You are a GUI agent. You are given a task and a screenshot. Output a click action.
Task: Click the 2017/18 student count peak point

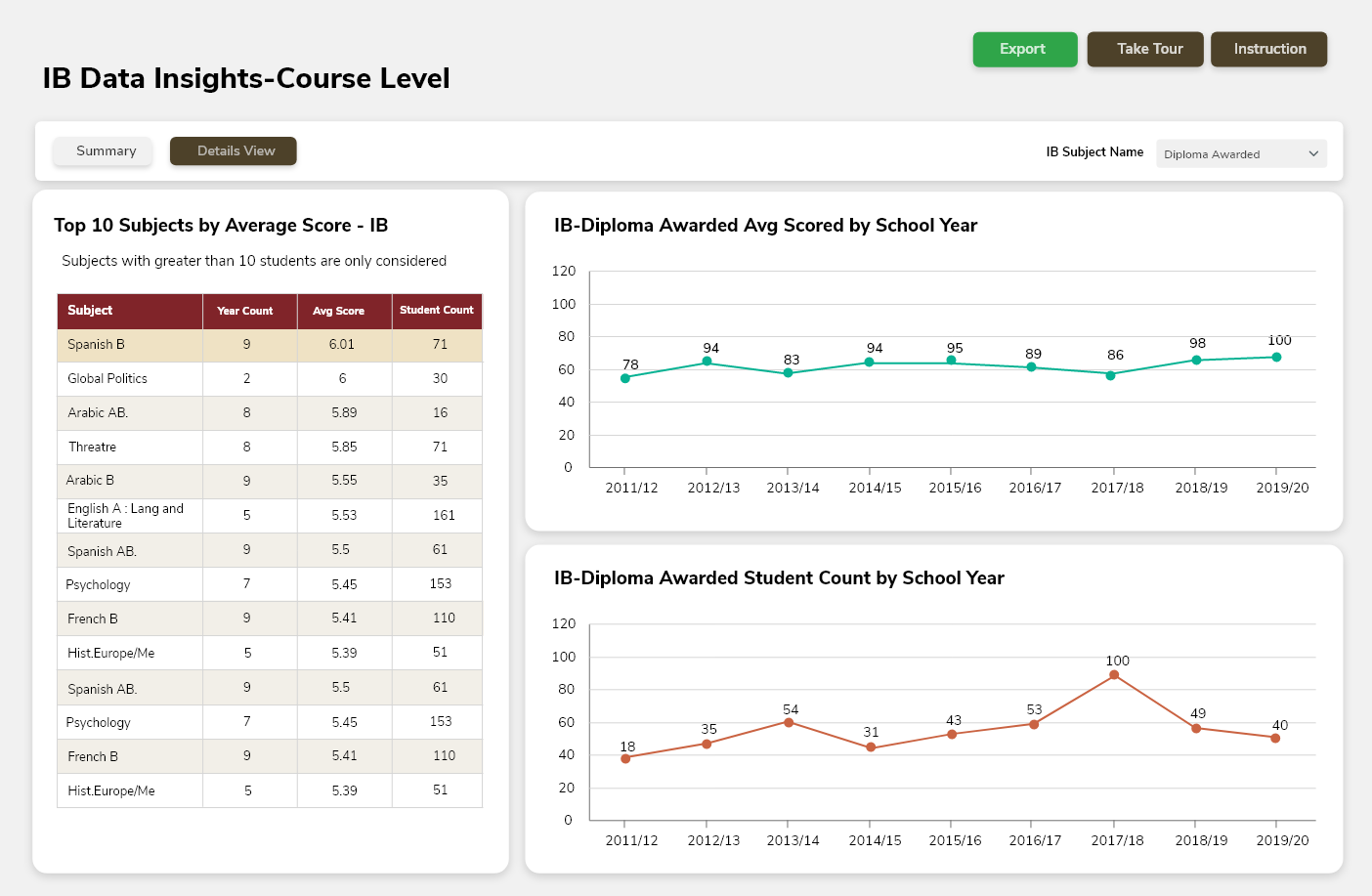click(x=1114, y=675)
